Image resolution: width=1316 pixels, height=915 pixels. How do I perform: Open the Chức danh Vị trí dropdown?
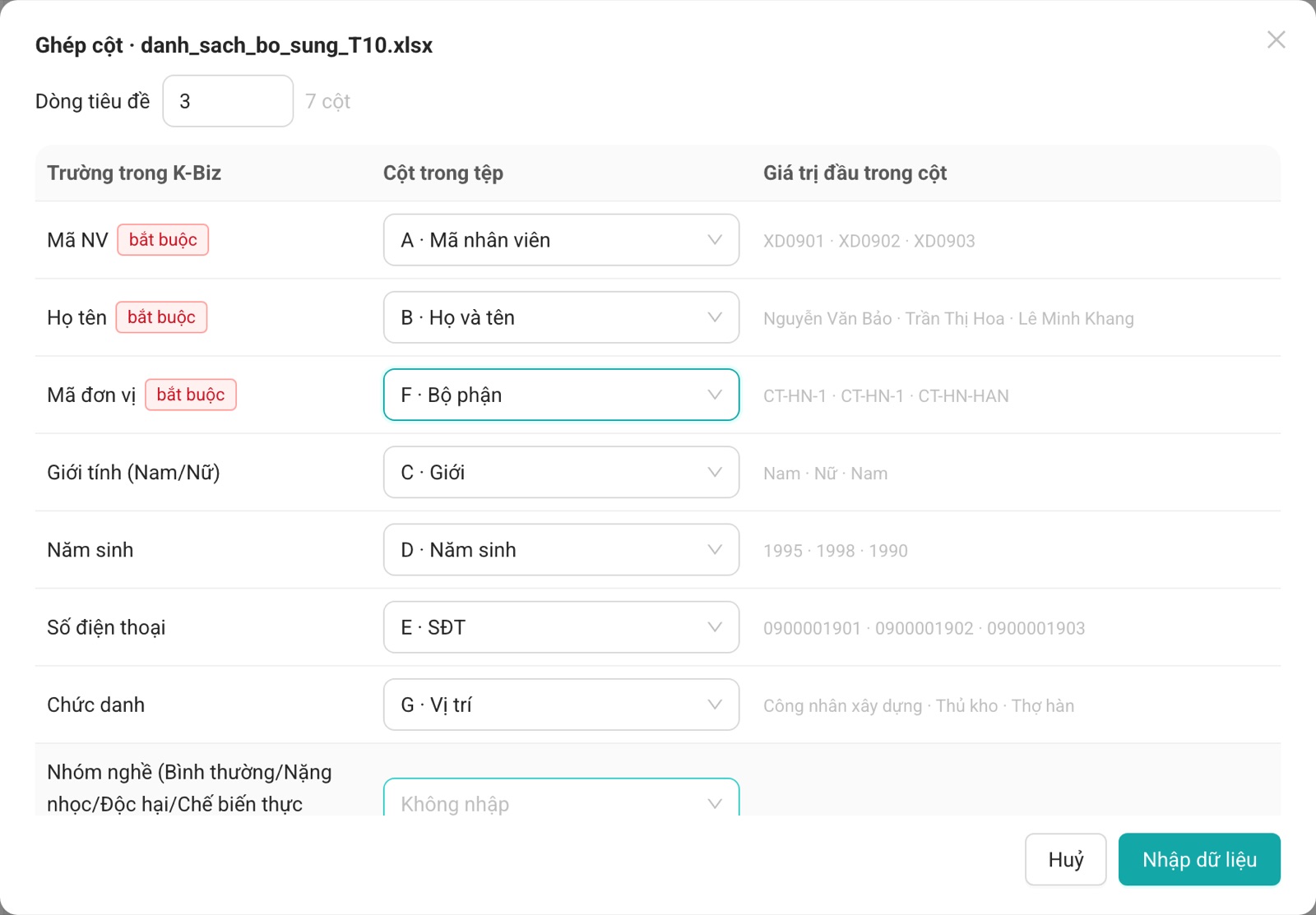click(561, 705)
